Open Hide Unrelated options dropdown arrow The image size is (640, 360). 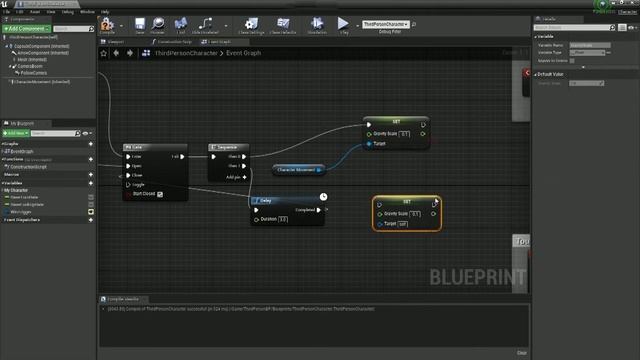pyautogui.click(x=226, y=25)
